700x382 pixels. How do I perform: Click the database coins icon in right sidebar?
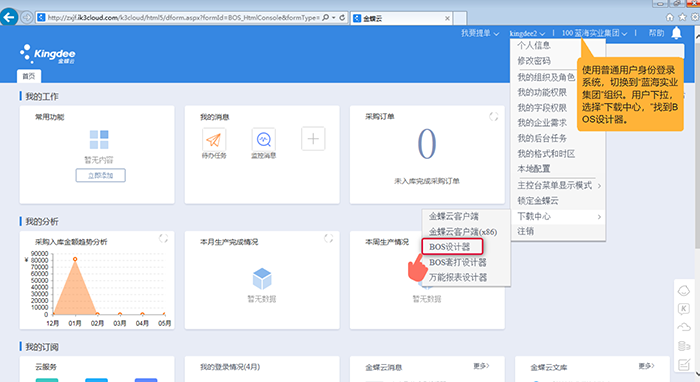pyautogui.click(x=684, y=346)
